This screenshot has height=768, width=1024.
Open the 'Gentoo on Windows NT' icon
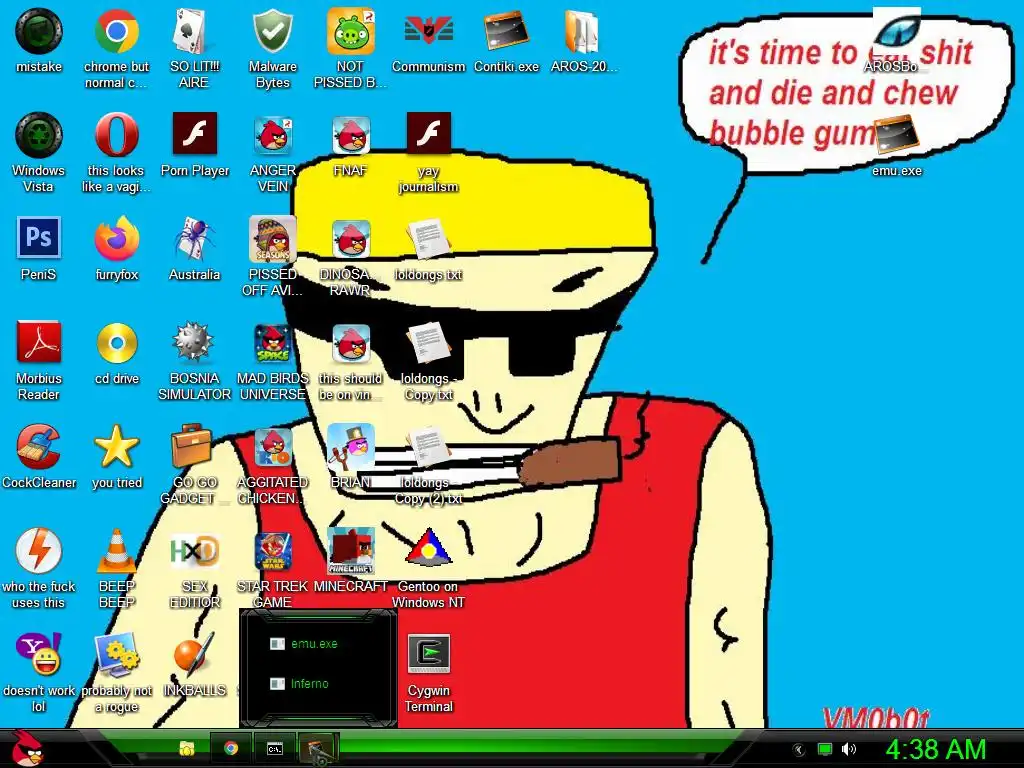[x=428, y=549]
